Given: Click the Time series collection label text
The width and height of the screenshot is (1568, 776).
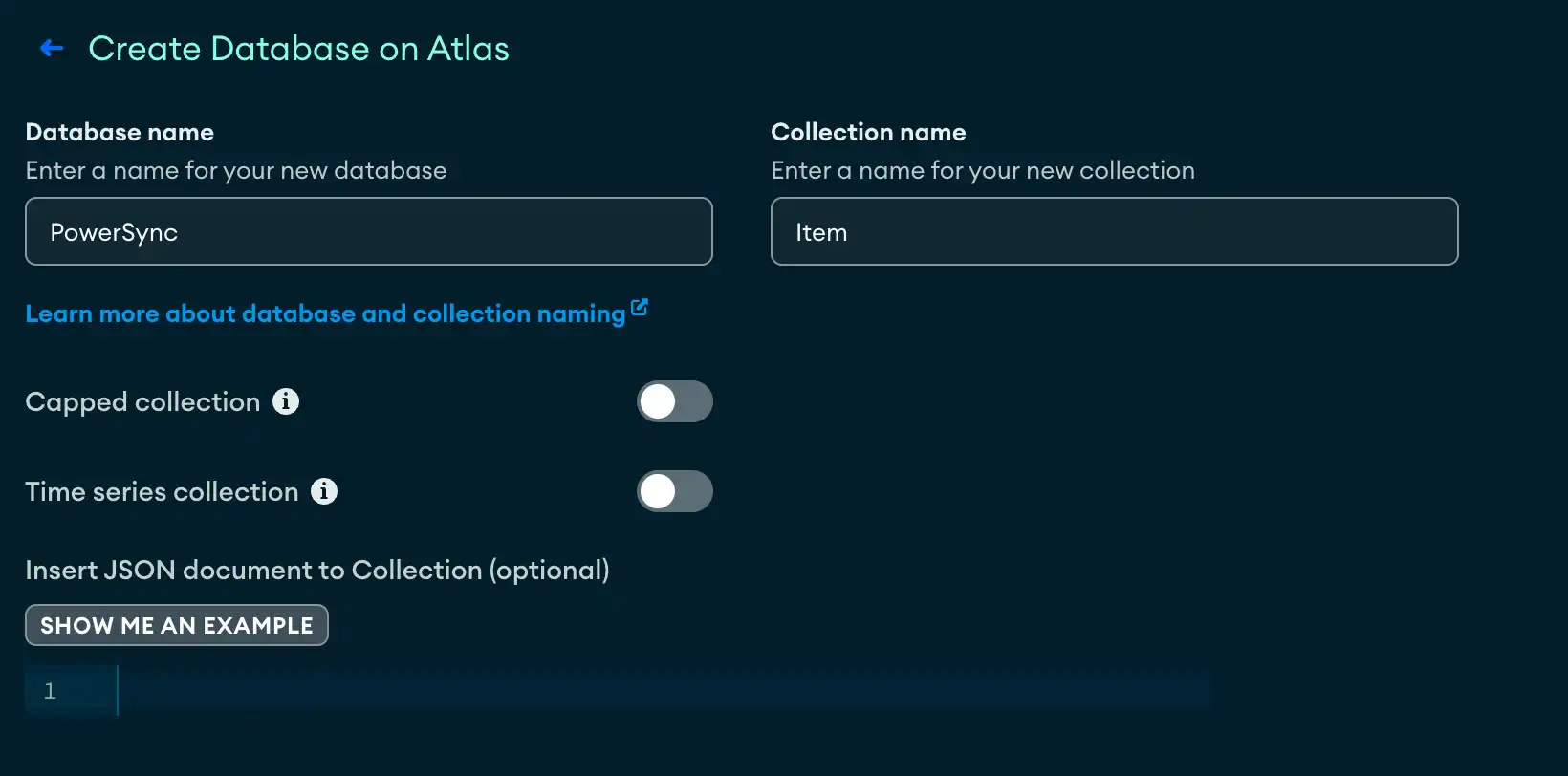Looking at the screenshot, I should click(162, 491).
